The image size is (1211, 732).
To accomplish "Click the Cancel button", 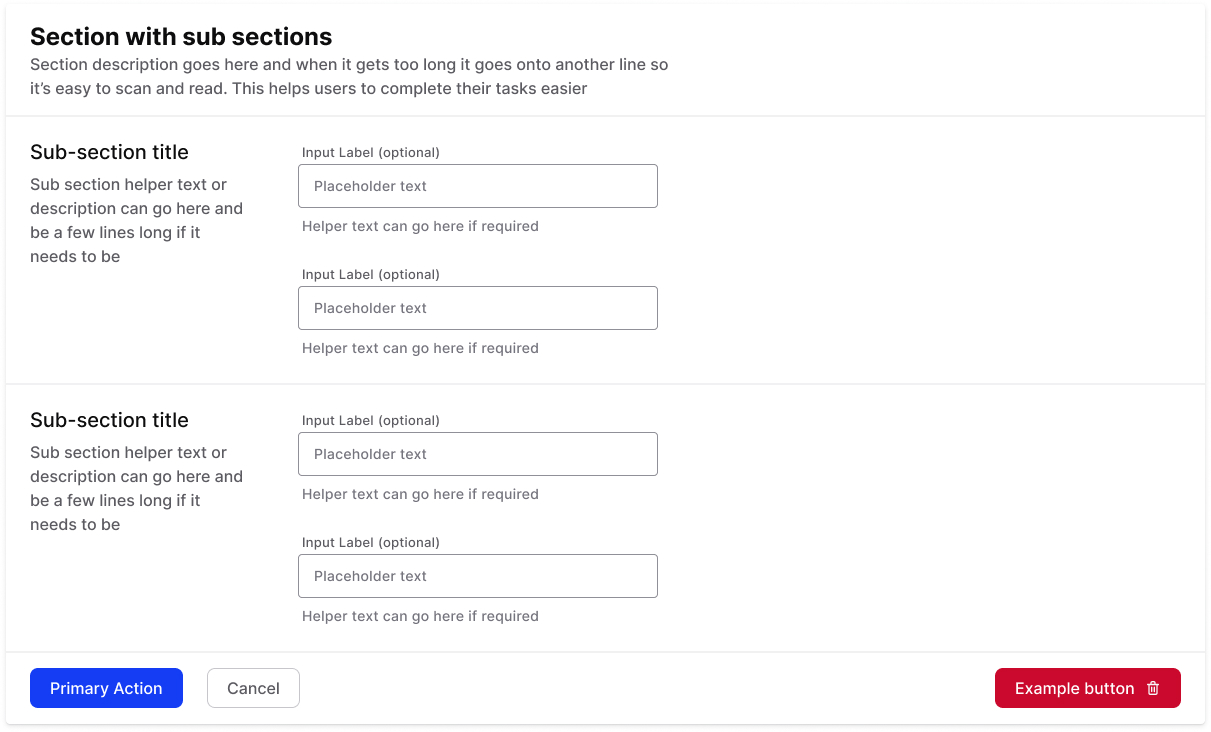I will tap(253, 688).
